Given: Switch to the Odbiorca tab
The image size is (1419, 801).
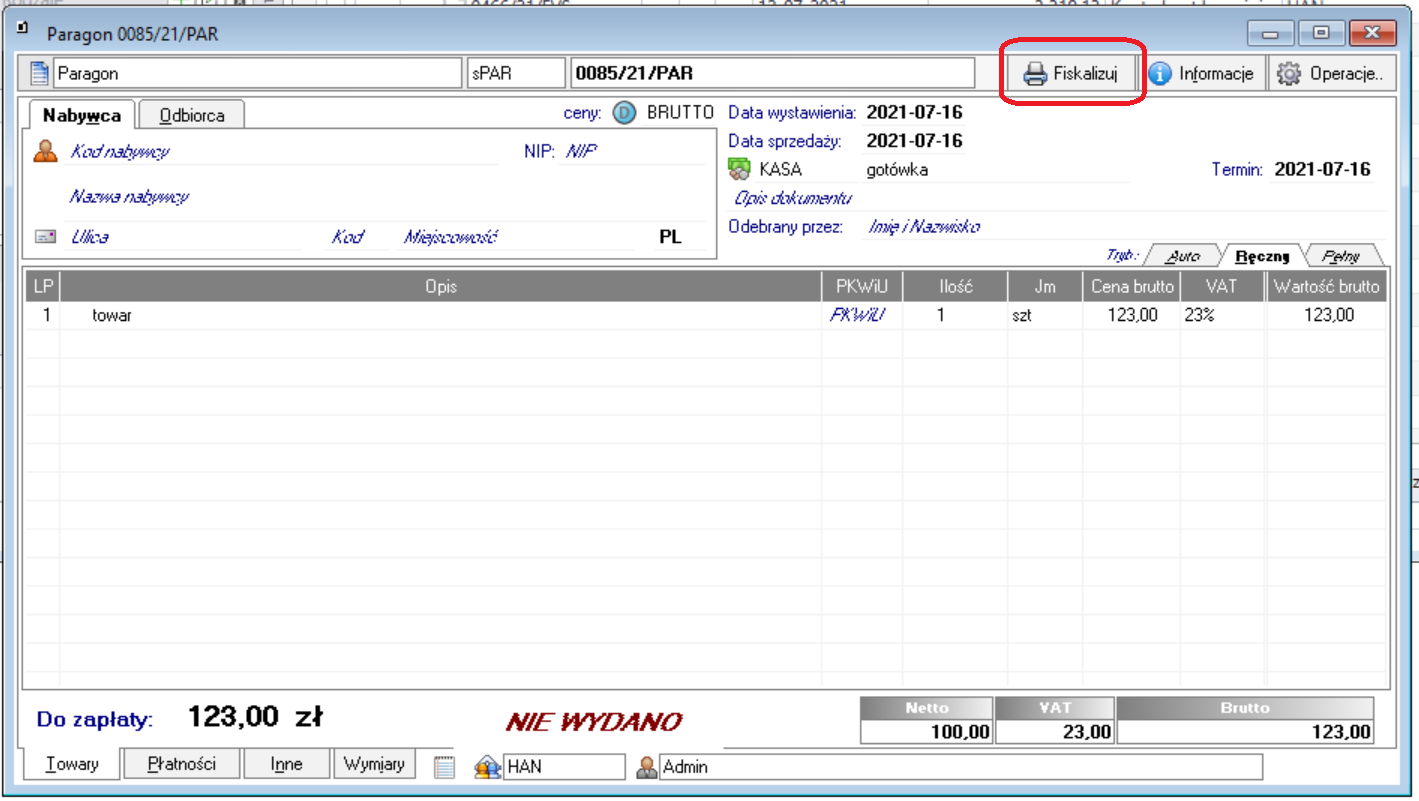Looking at the screenshot, I should (192, 115).
